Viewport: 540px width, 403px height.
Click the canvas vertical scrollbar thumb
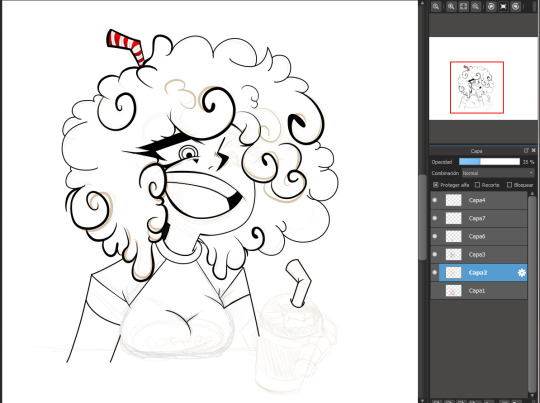click(x=423, y=217)
